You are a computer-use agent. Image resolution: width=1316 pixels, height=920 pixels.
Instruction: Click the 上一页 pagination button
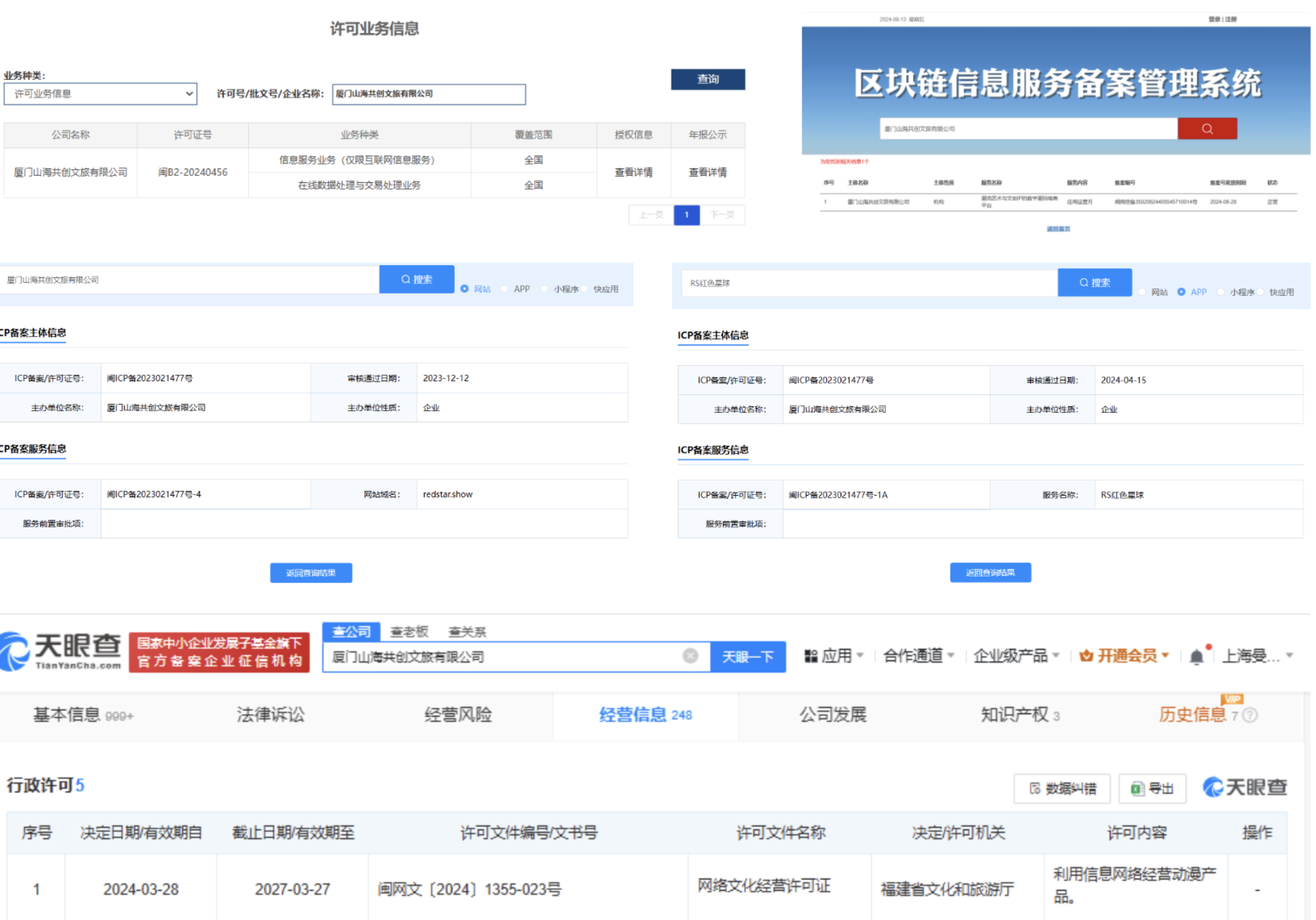[x=651, y=215]
